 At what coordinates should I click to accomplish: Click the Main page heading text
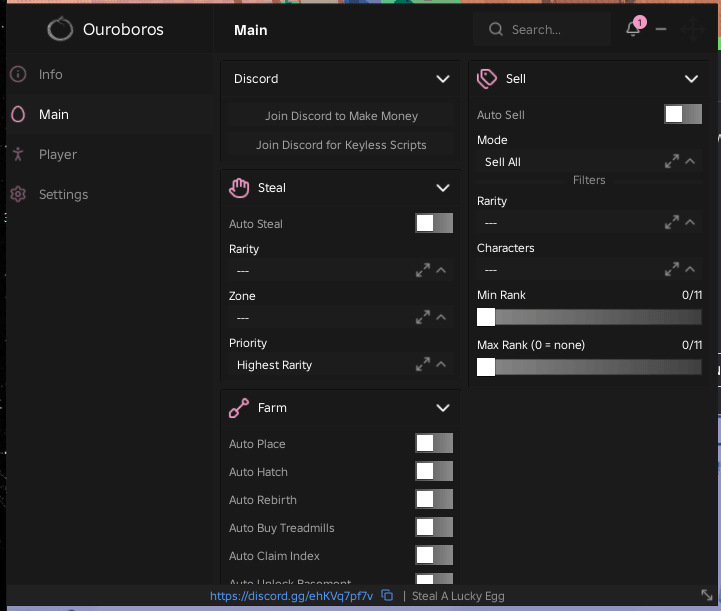[251, 30]
